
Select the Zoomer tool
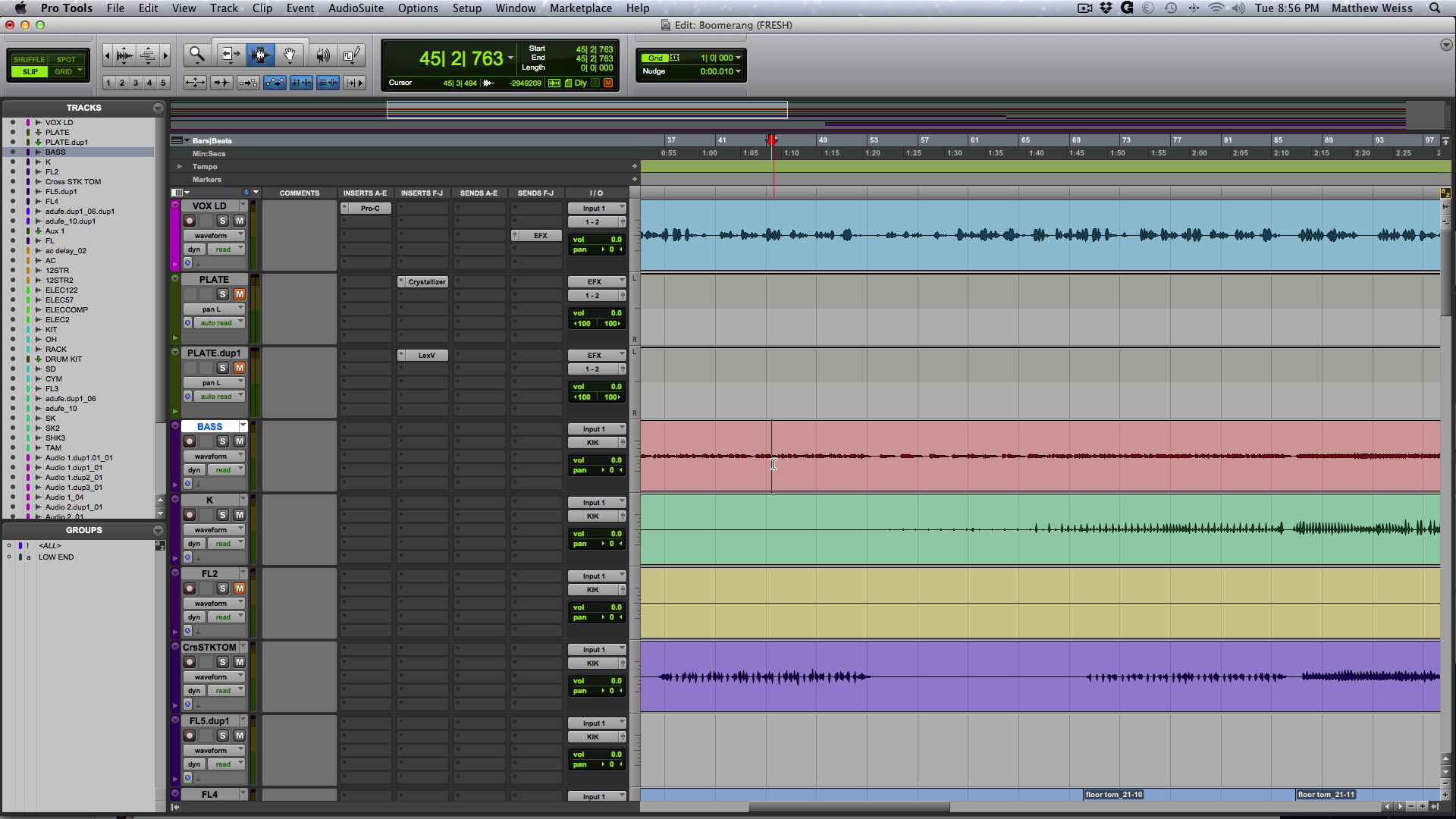[197, 55]
